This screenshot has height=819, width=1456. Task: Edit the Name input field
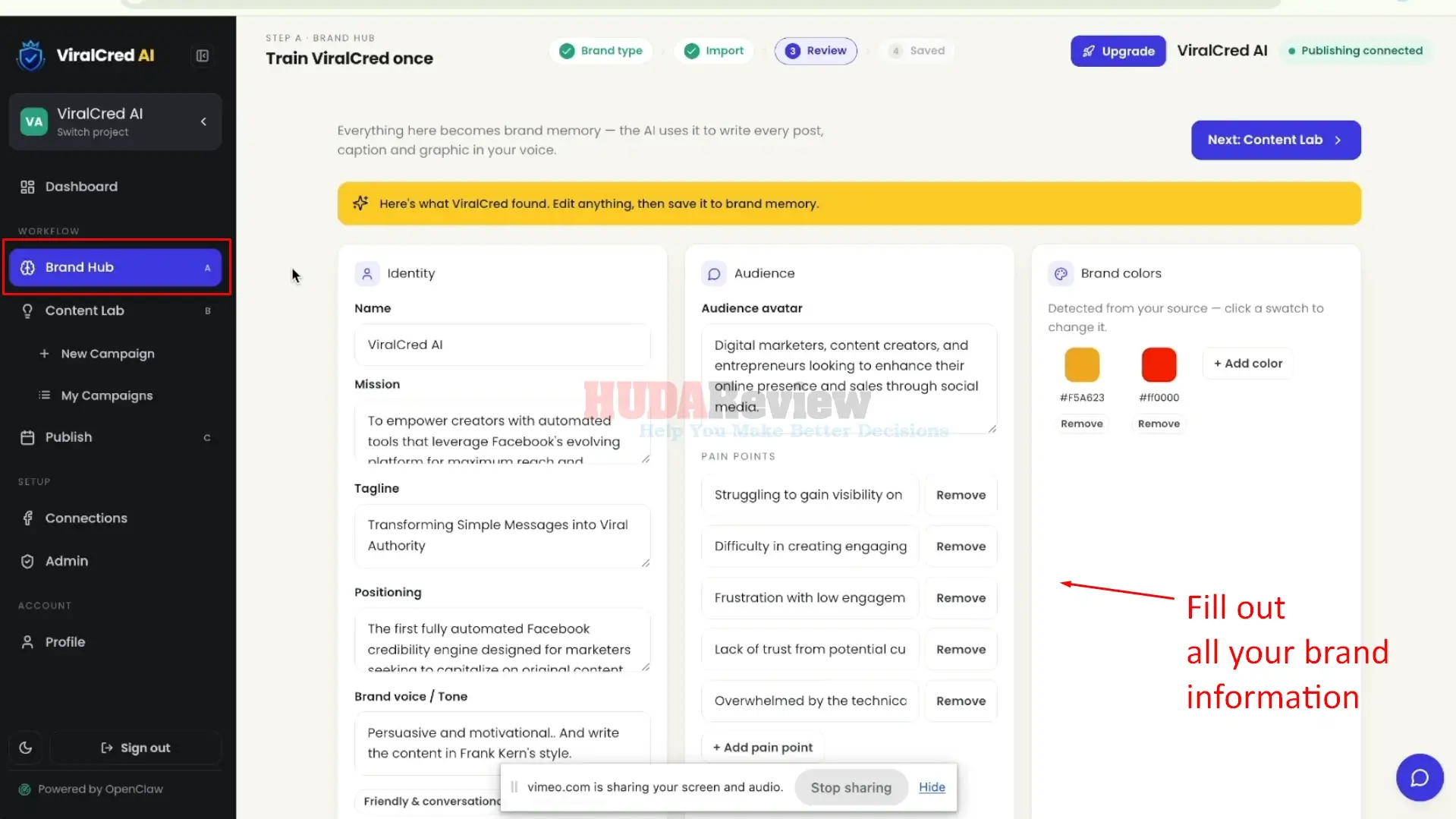502,345
